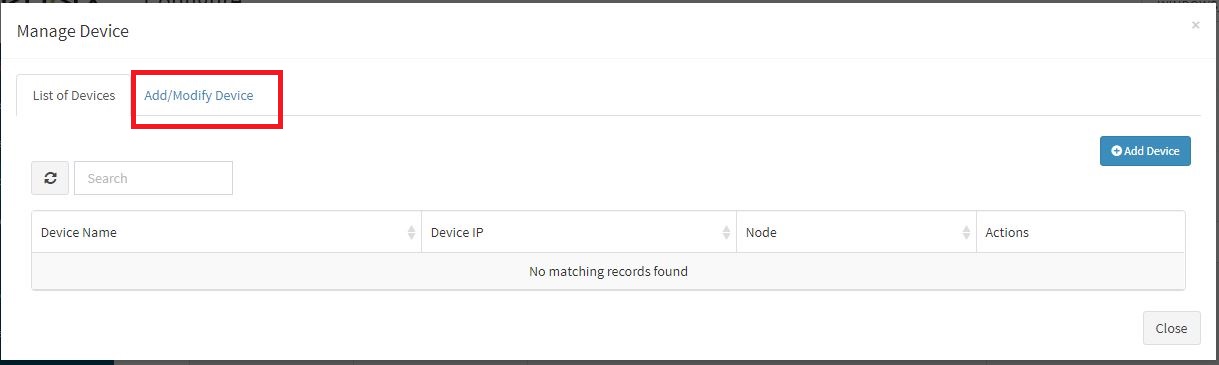Image resolution: width=1219 pixels, height=365 pixels.
Task: Click the Device Name sort arrows icon
Action: (x=411, y=232)
